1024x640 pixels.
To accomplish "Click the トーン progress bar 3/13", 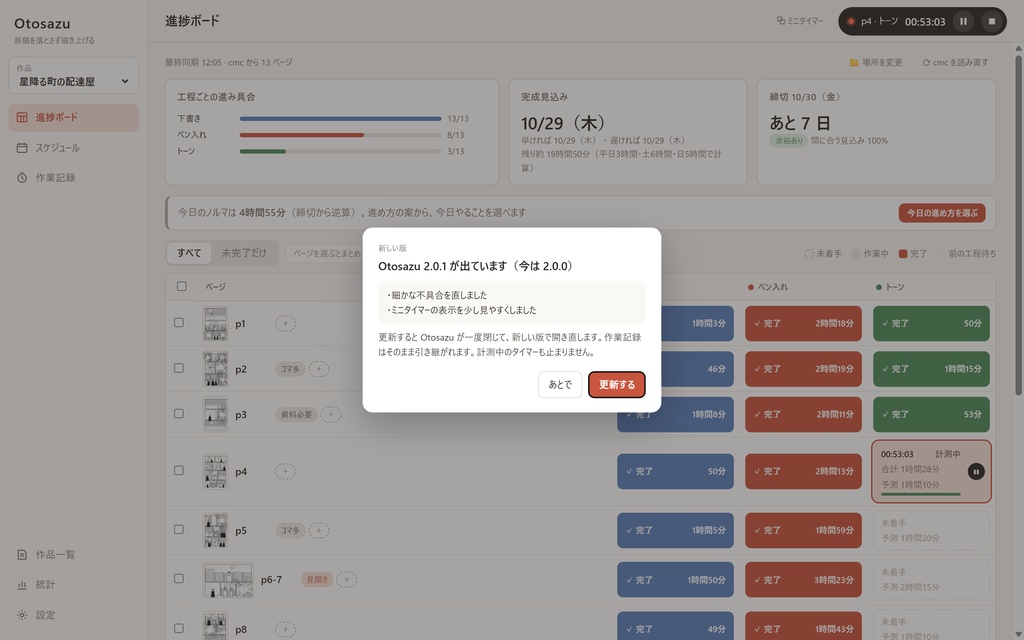I will pyautogui.click(x=340, y=152).
